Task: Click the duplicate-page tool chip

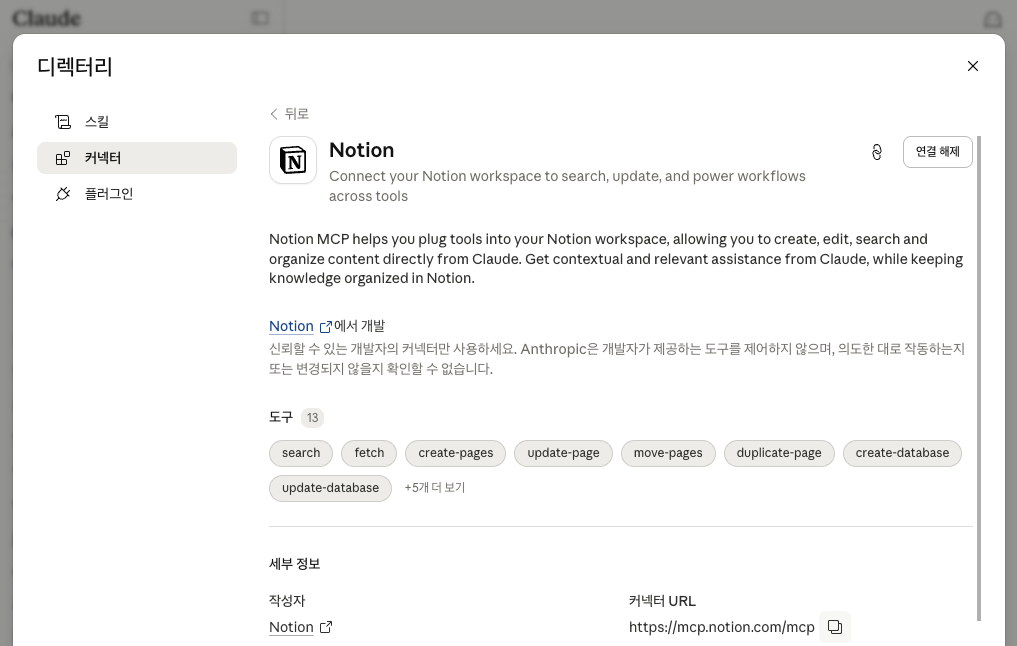Action: [x=779, y=453]
